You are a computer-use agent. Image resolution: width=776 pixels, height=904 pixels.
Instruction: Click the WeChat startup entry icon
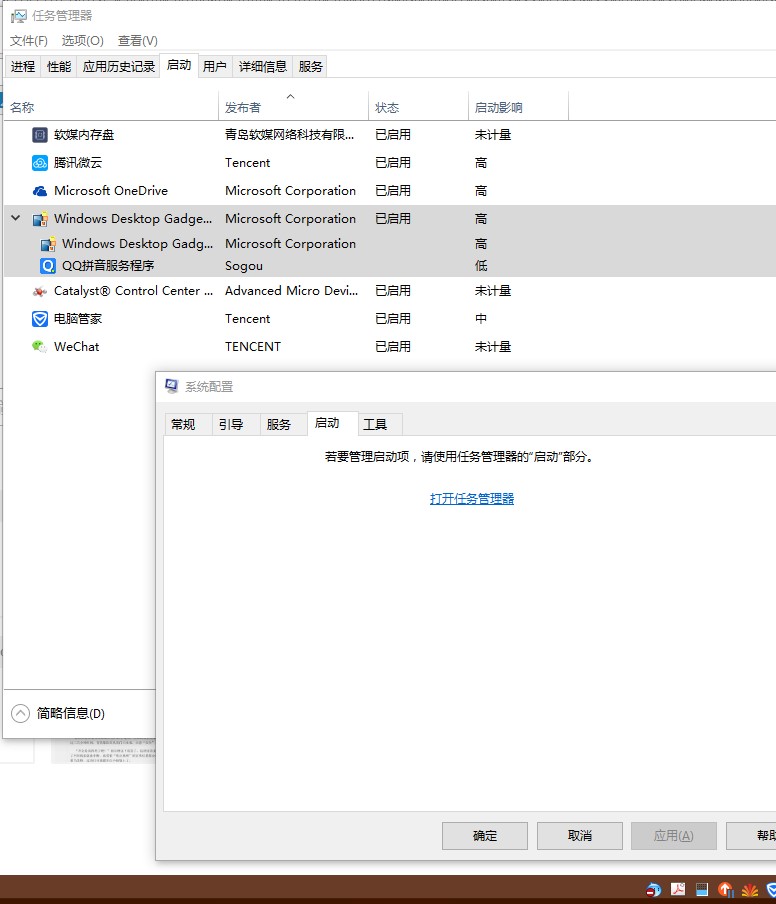[39, 346]
